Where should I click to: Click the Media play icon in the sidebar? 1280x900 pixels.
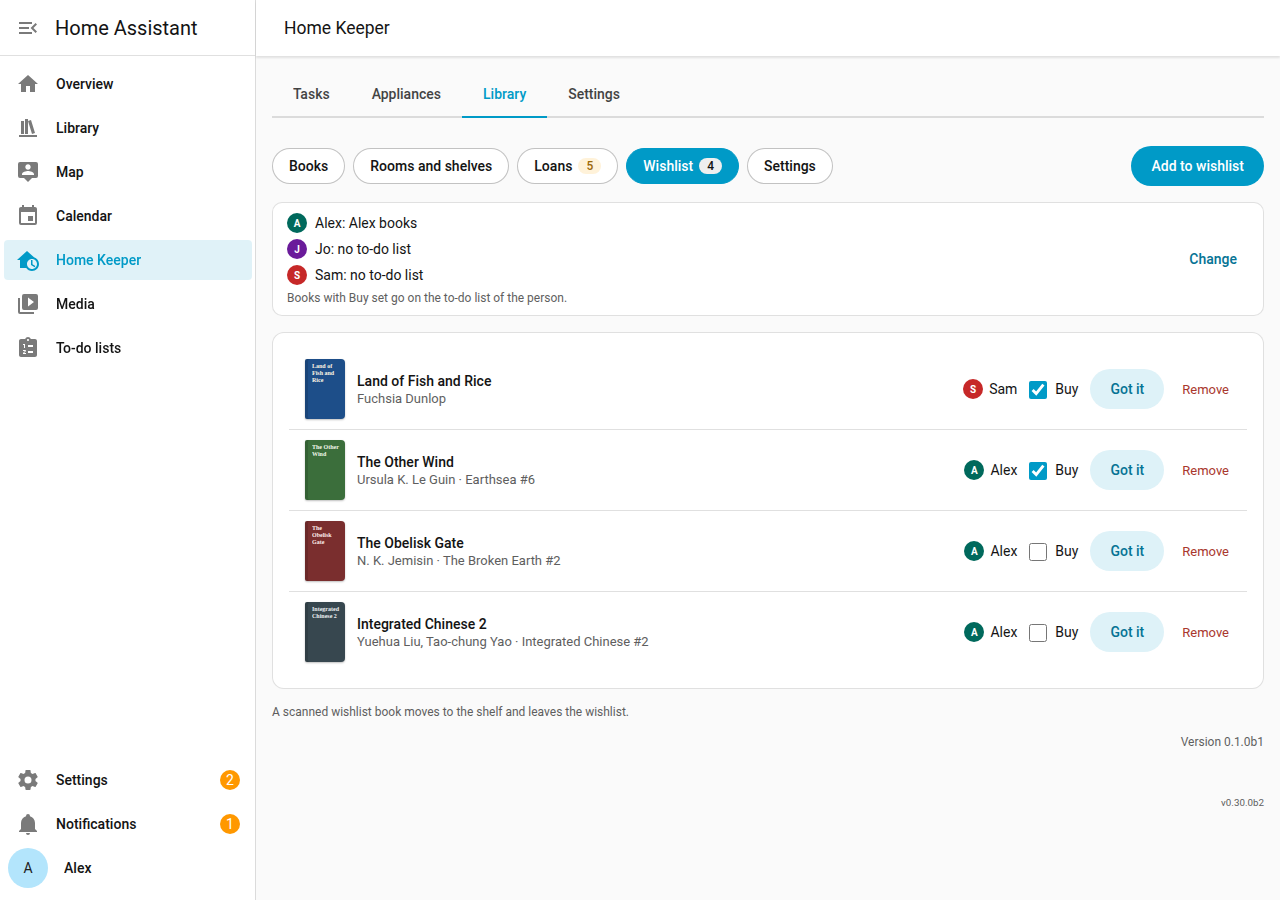pyautogui.click(x=28, y=304)
